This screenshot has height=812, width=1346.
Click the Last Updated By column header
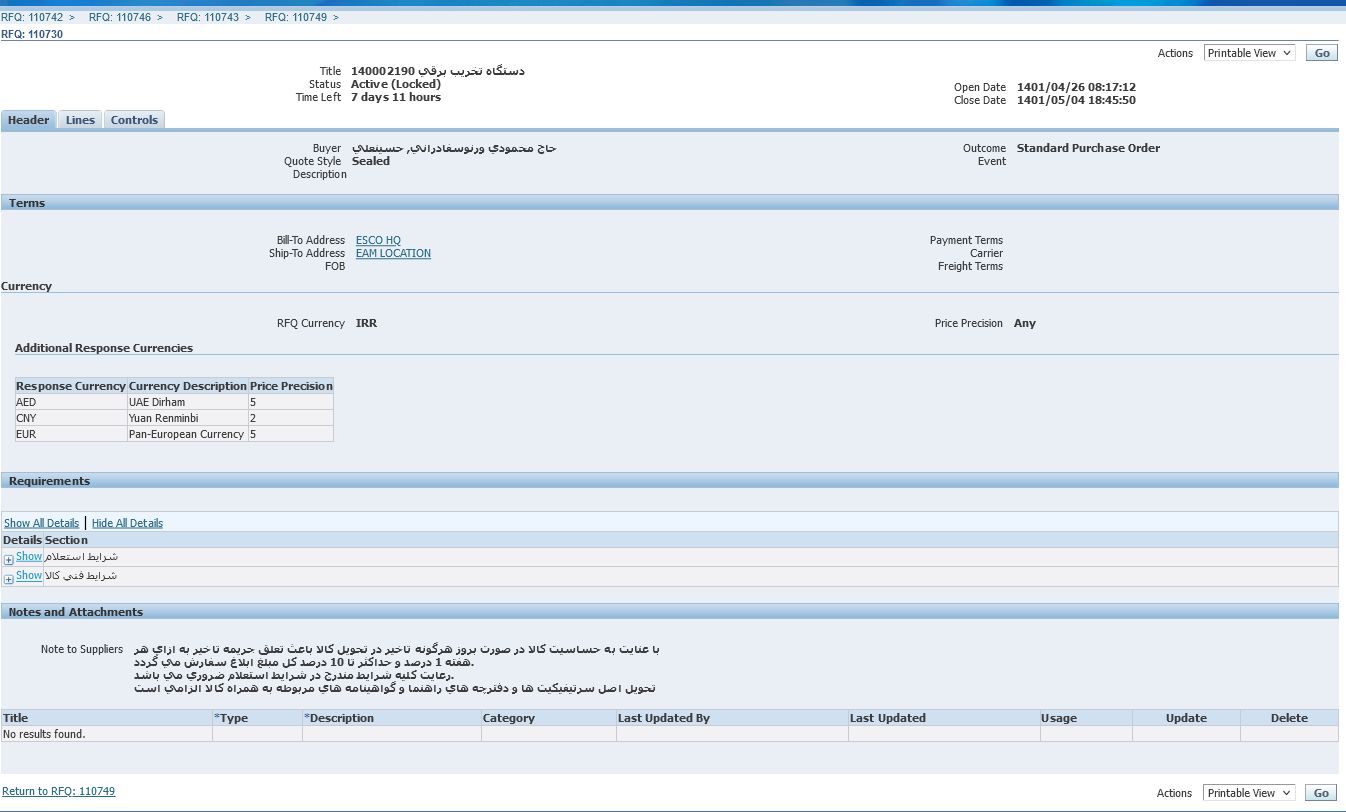732,718
